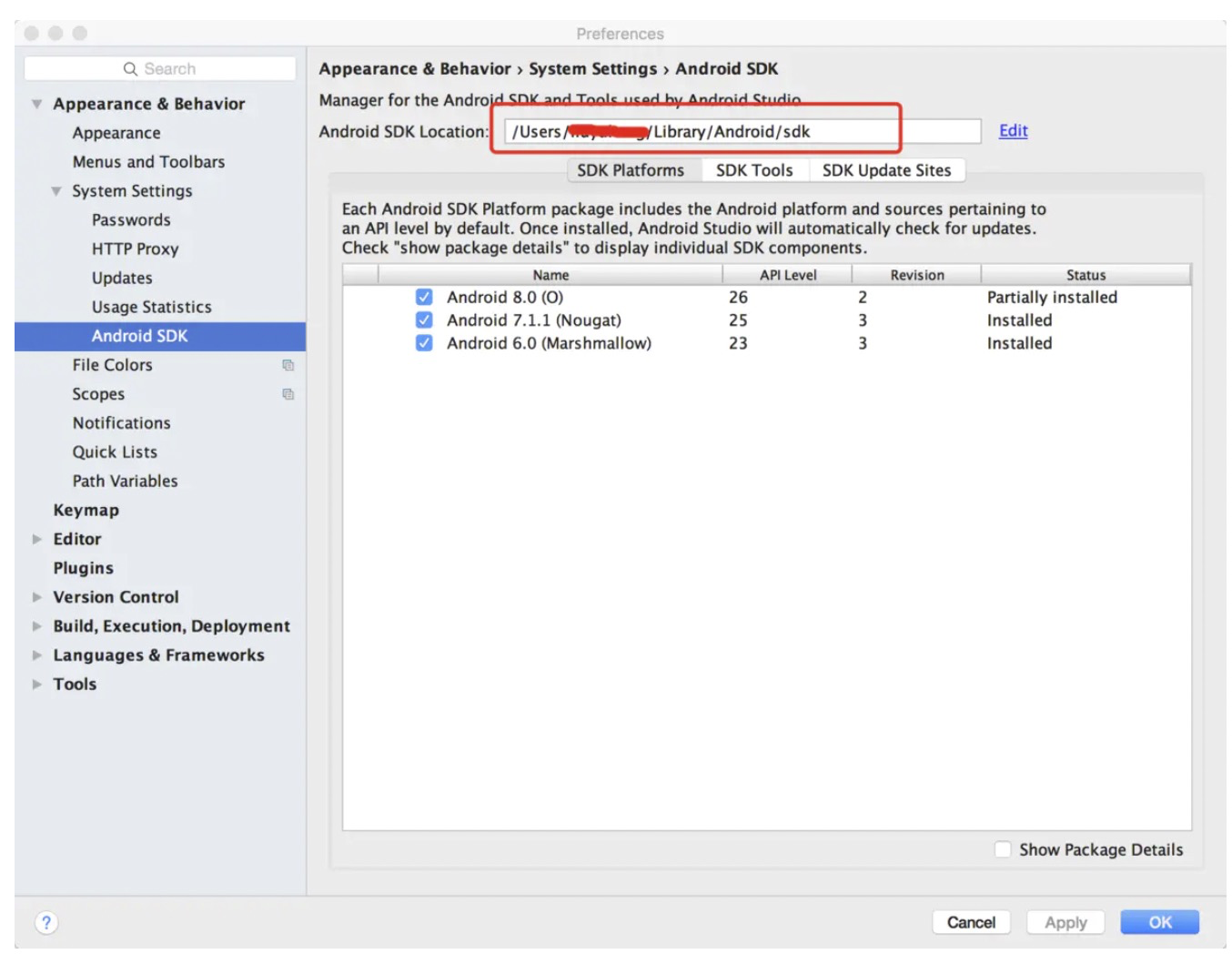Sort table by API Level column header

788,275
